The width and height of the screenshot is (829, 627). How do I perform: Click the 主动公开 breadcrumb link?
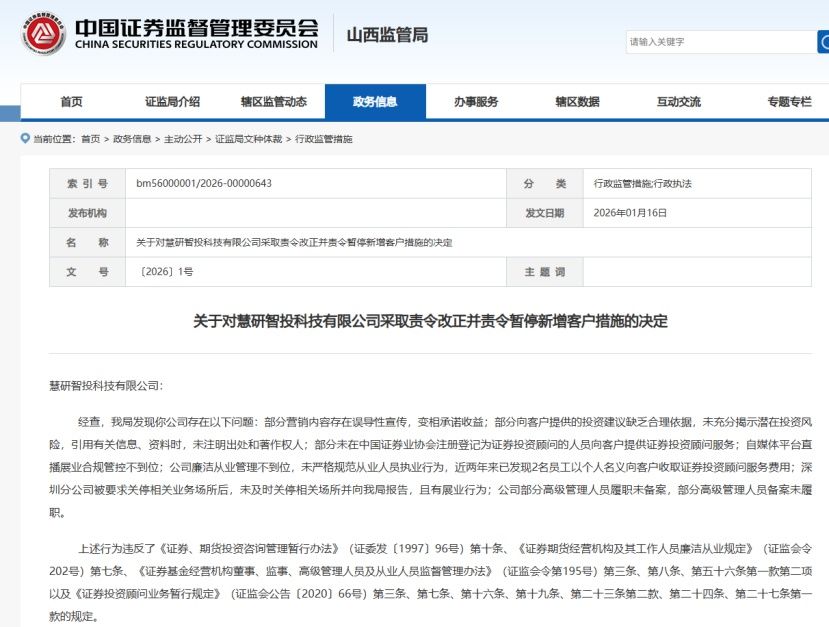point(185,137)
